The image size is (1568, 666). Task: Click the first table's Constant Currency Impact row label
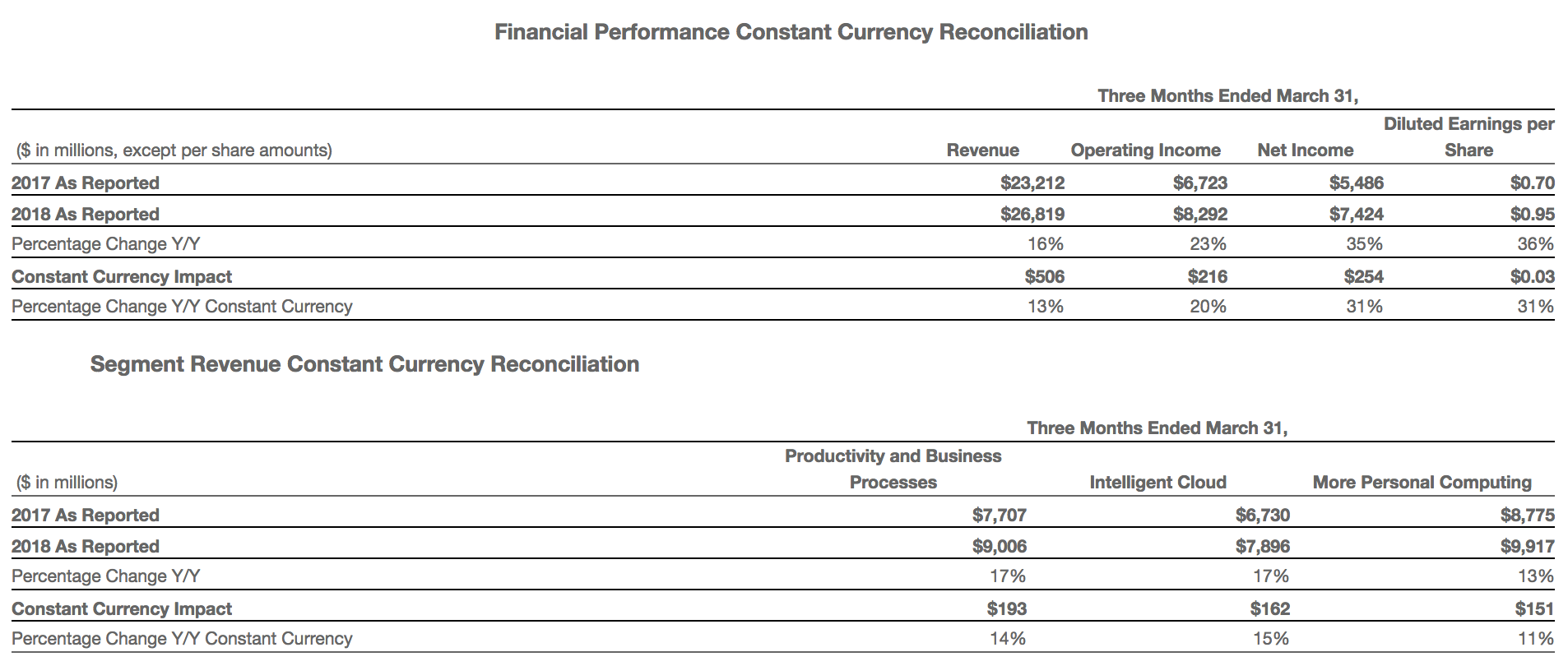122,276
